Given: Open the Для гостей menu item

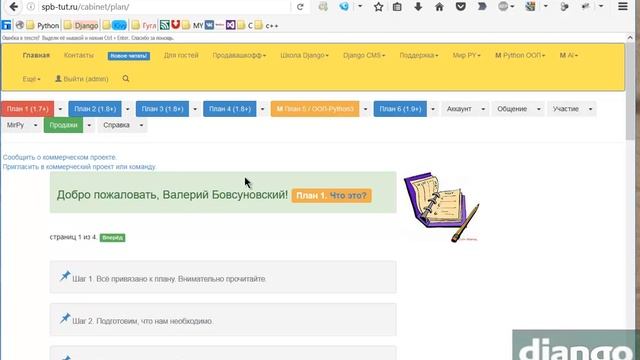Looking at the screenshot, I should [x=181, y=55].
